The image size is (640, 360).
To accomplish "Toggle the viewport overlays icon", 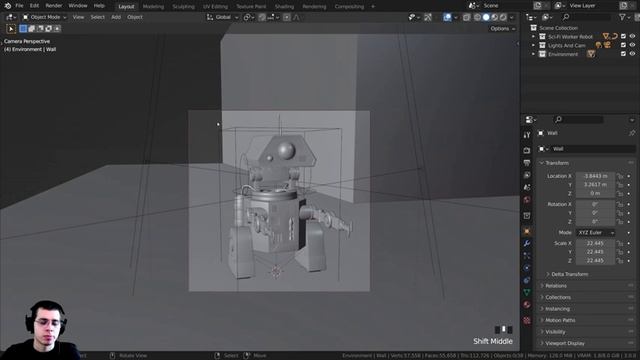I will coord(447,17).
